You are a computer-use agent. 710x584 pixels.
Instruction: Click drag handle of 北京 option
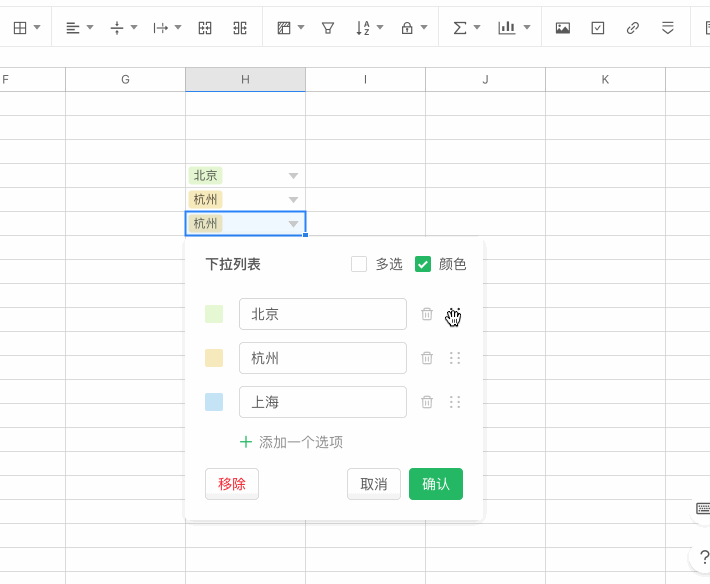click(x=455, y=314)
